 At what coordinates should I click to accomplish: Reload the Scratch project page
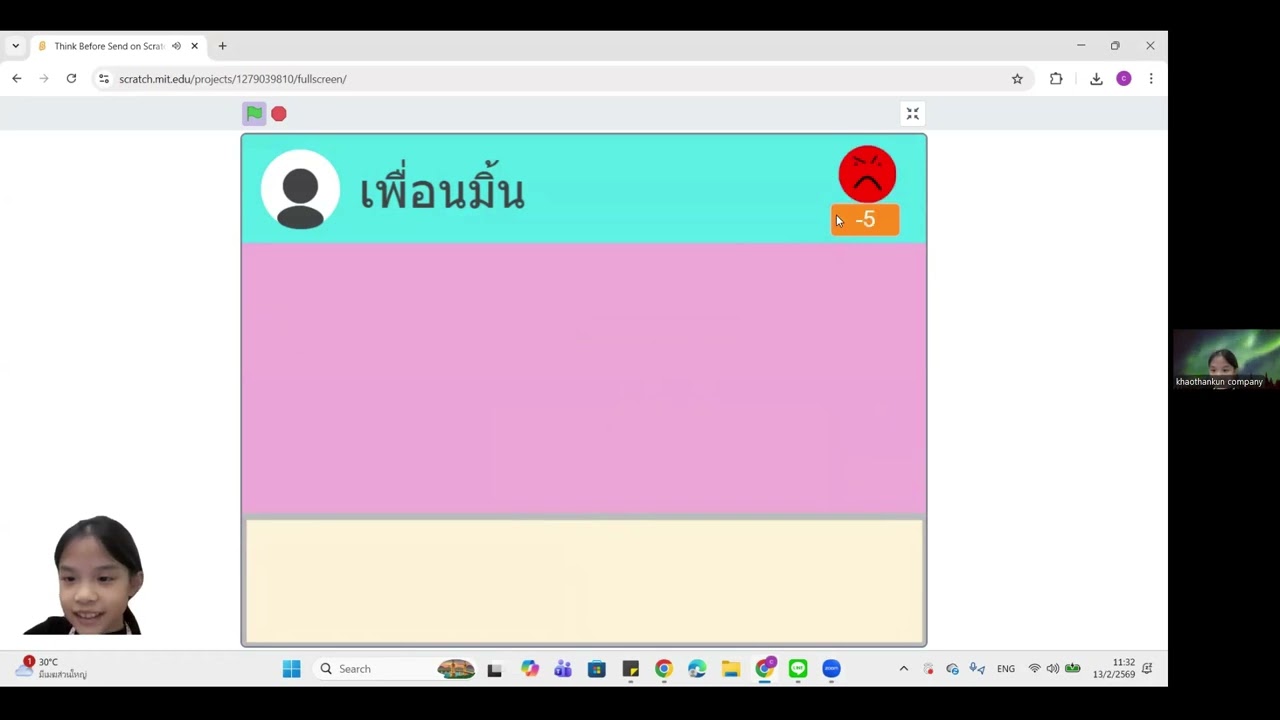71,79
